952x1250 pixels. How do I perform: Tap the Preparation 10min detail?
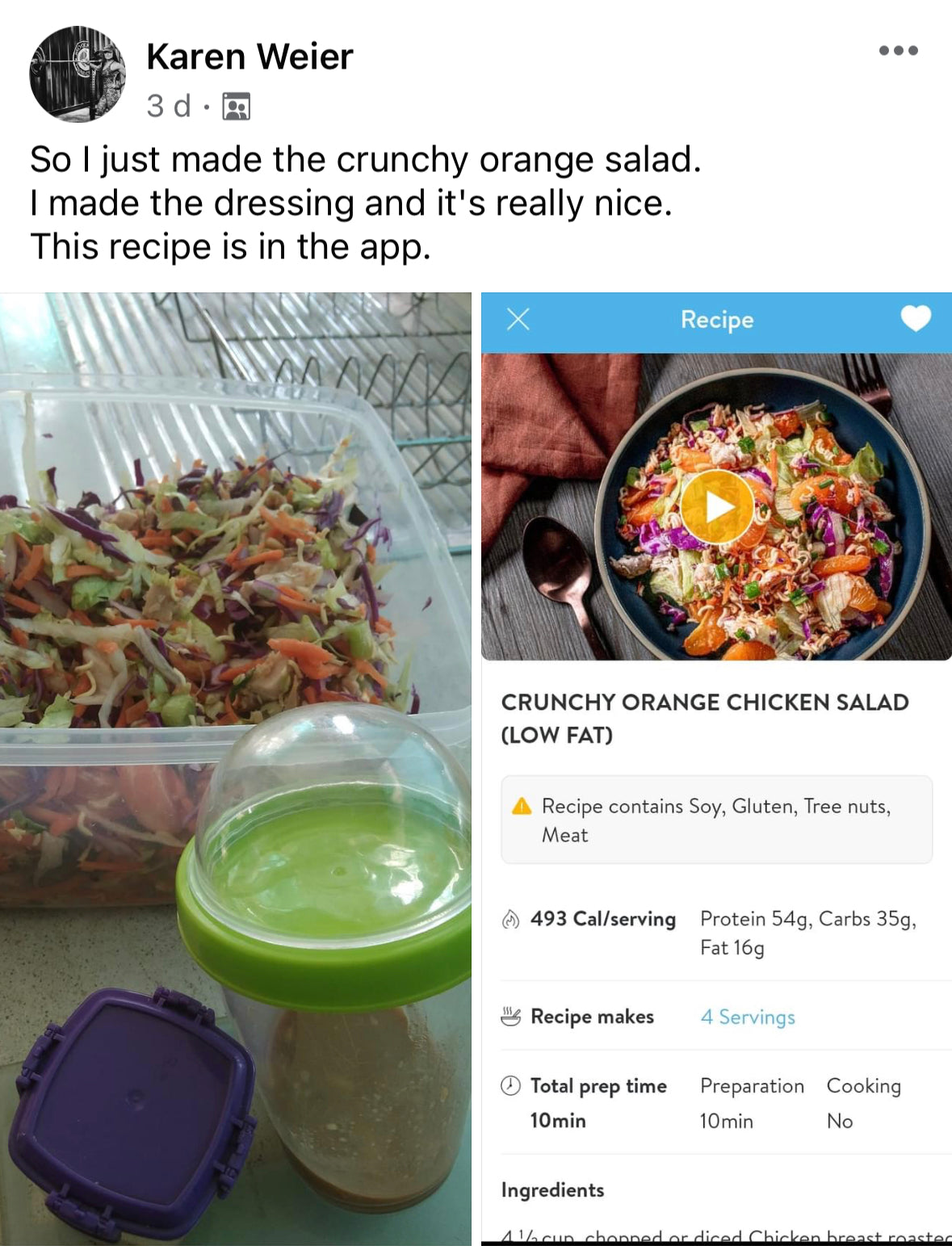[x=752, y=1103]
